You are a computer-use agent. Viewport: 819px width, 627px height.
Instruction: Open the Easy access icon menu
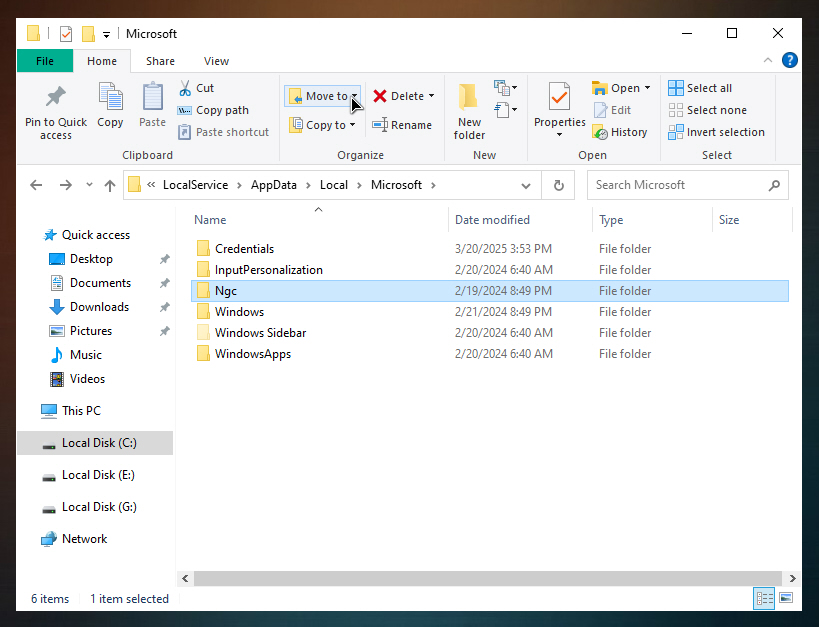tap(505, 110)
